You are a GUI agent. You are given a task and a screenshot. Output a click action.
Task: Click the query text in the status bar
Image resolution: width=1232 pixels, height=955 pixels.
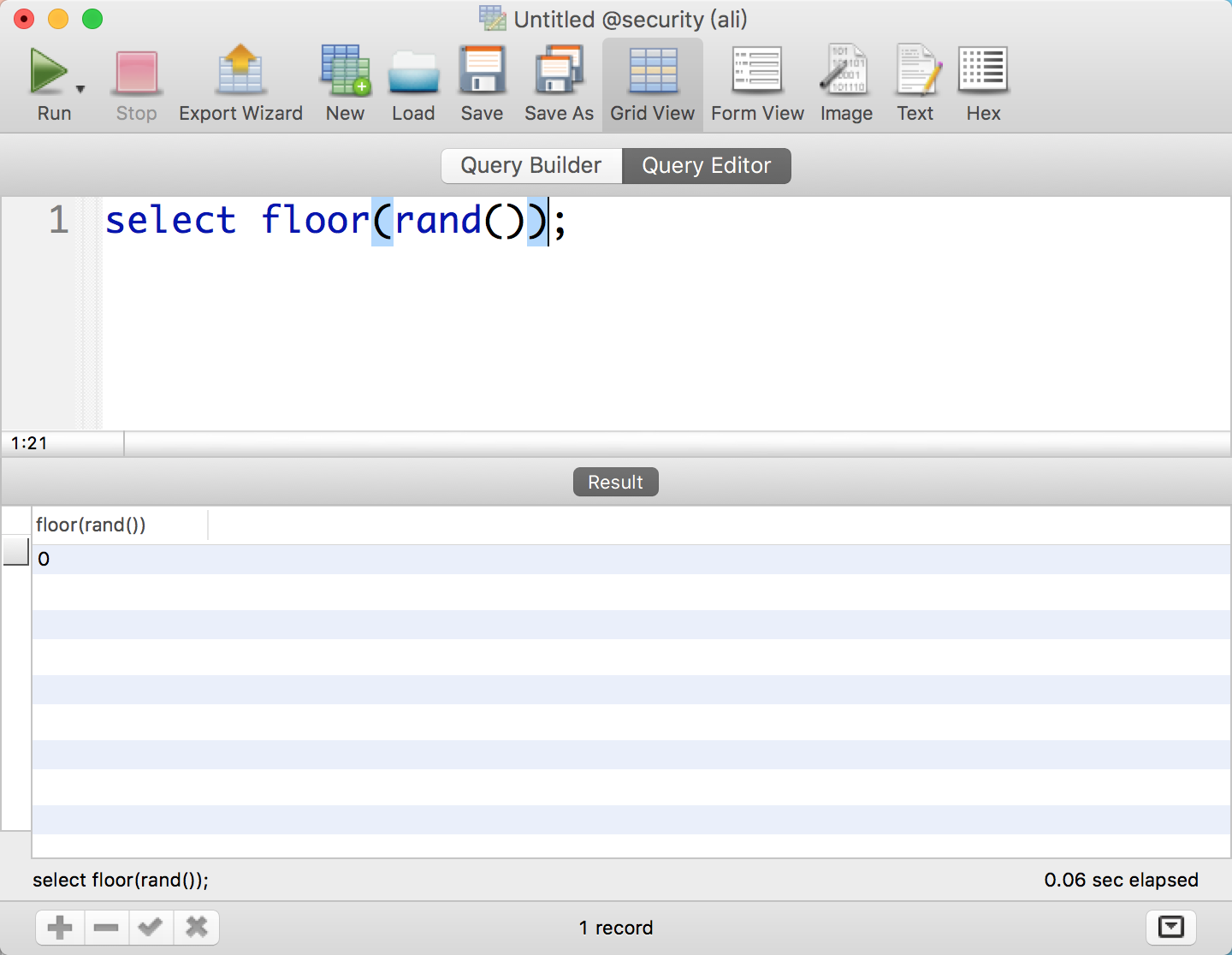click(121, 880)
